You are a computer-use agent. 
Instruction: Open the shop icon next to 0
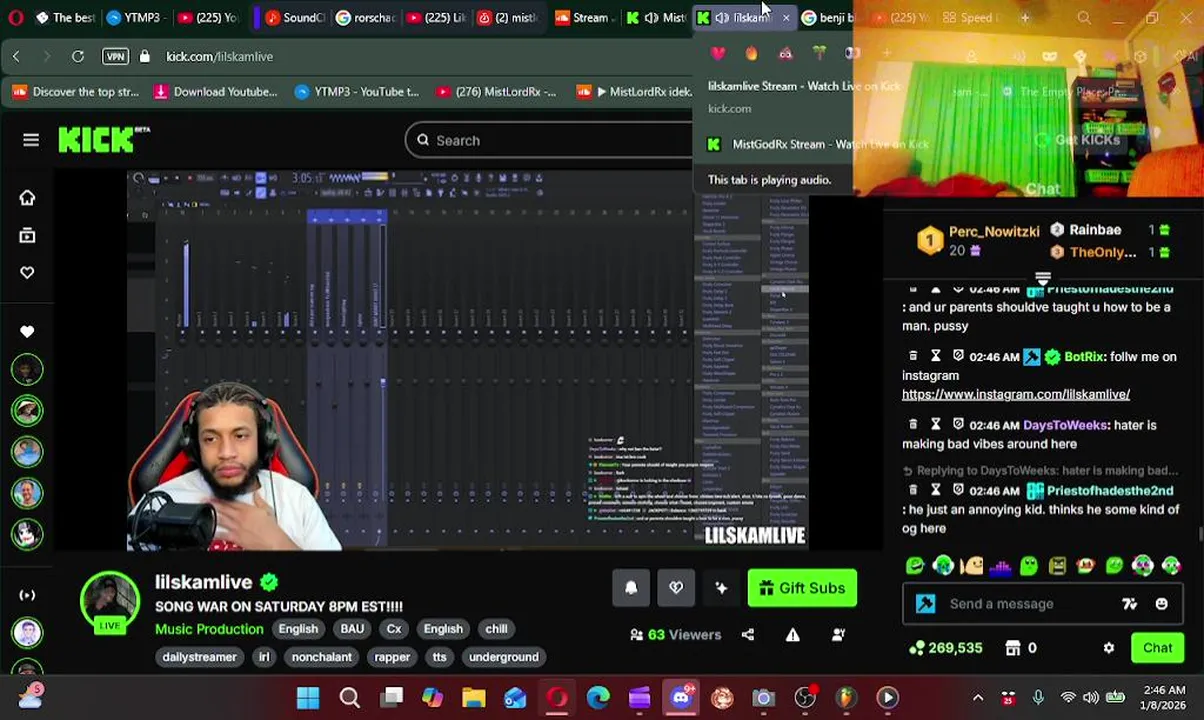pos(1012,648)
